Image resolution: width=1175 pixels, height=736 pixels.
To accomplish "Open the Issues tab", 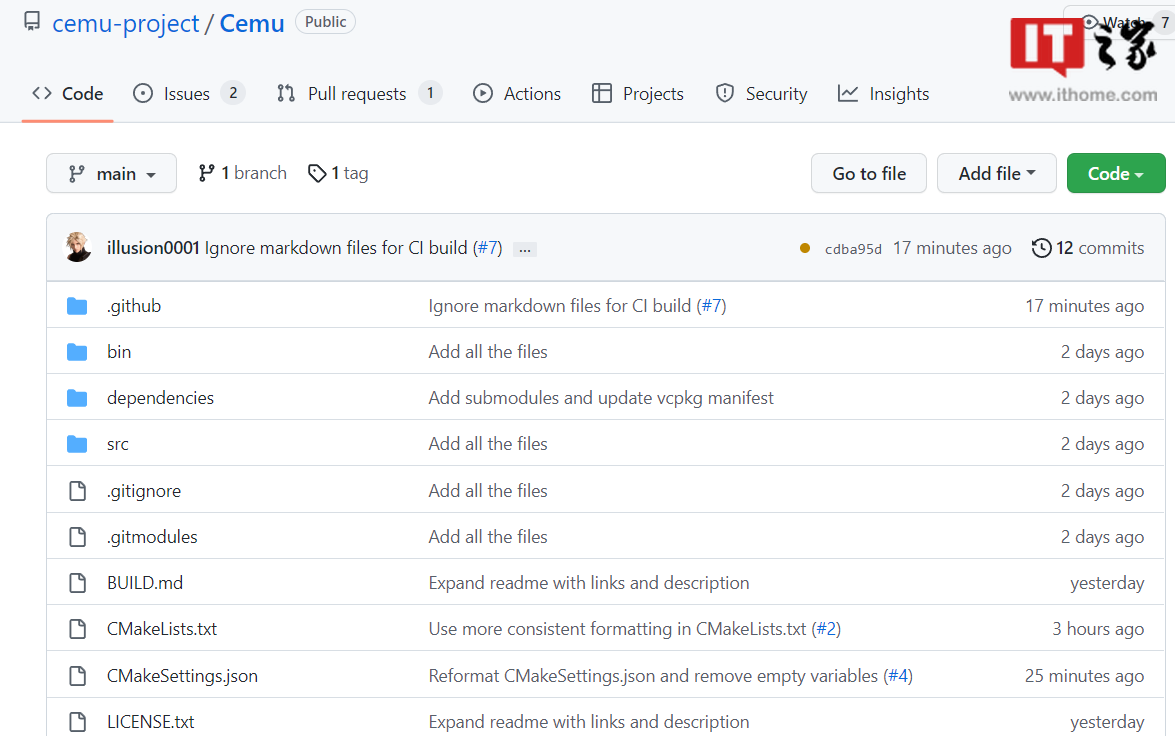I will pyautogui.click(x=188, y=94).
